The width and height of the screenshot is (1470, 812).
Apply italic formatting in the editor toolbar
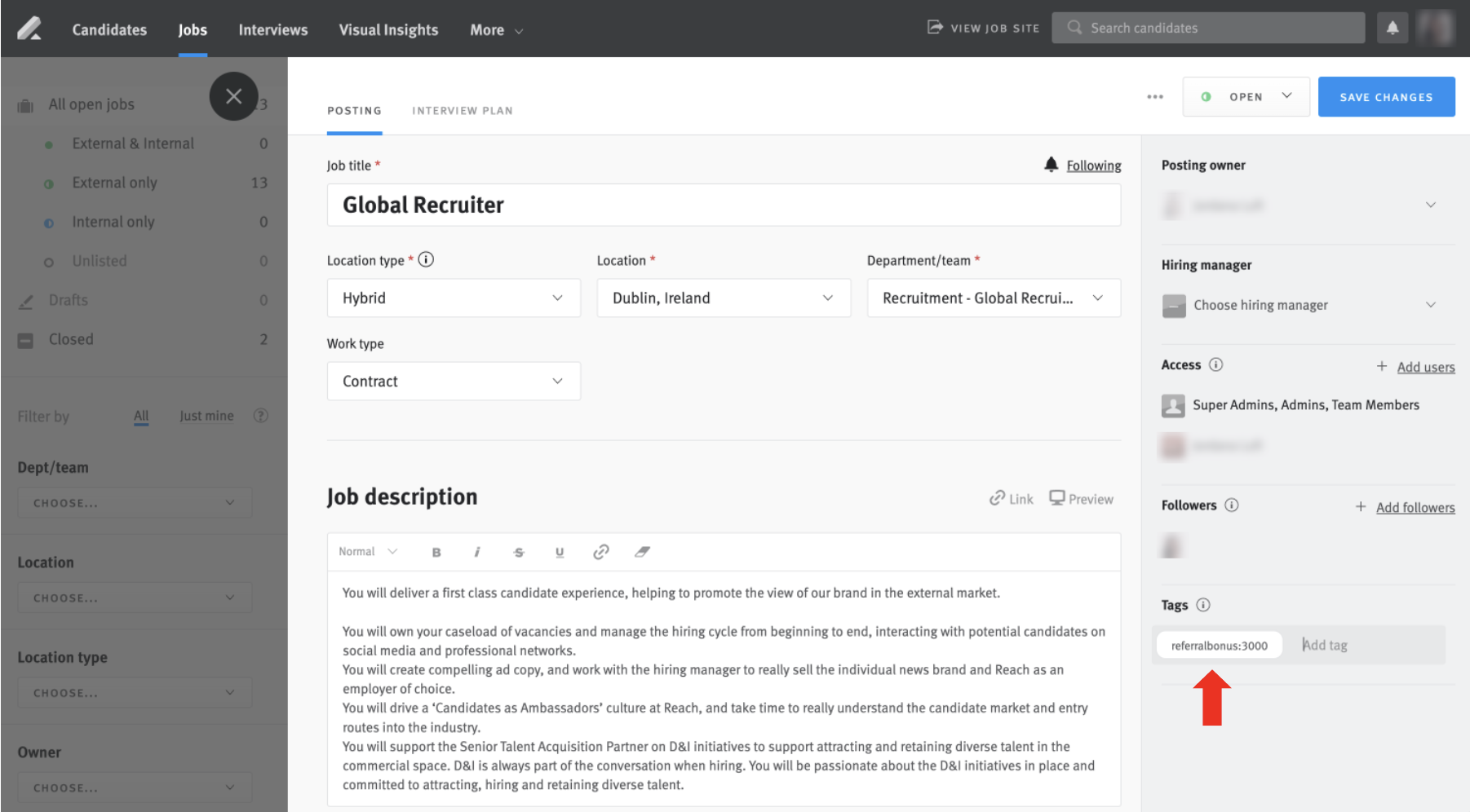[478, 552]
